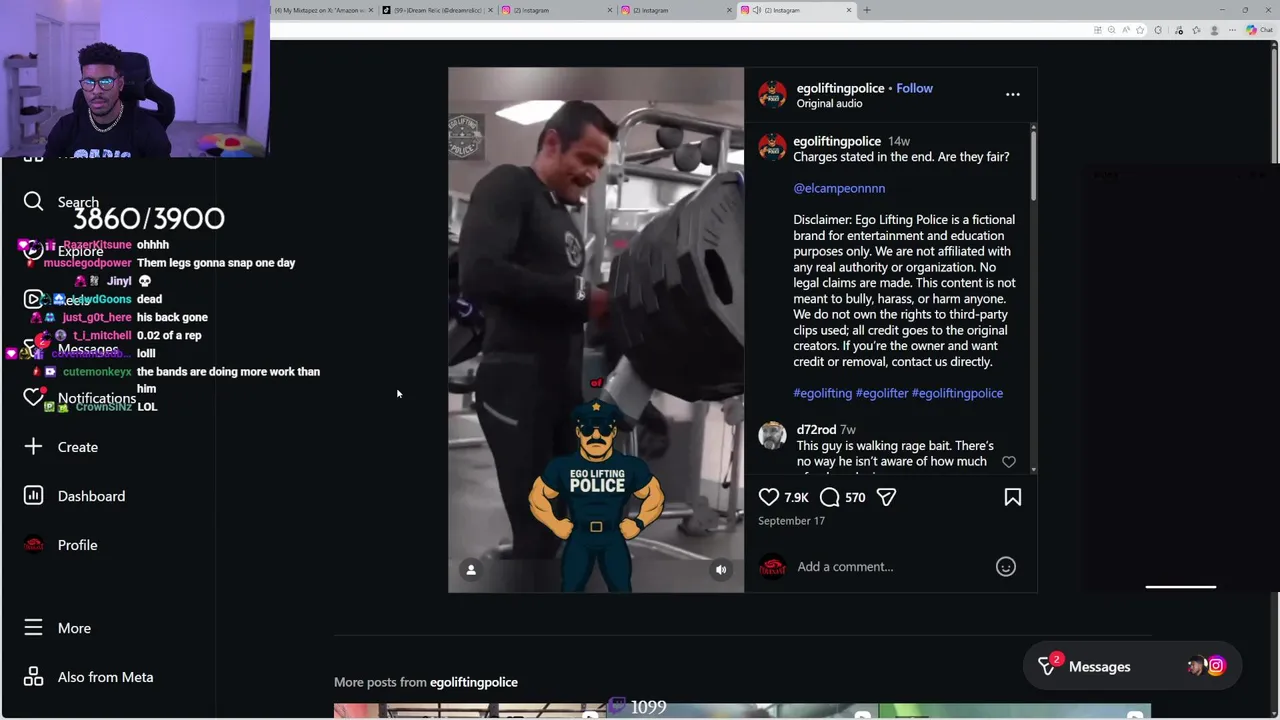The height and width of the screenshot is (720, 1280).
Task: Click the 570 comments count
Action: click(x=855, y=497)
